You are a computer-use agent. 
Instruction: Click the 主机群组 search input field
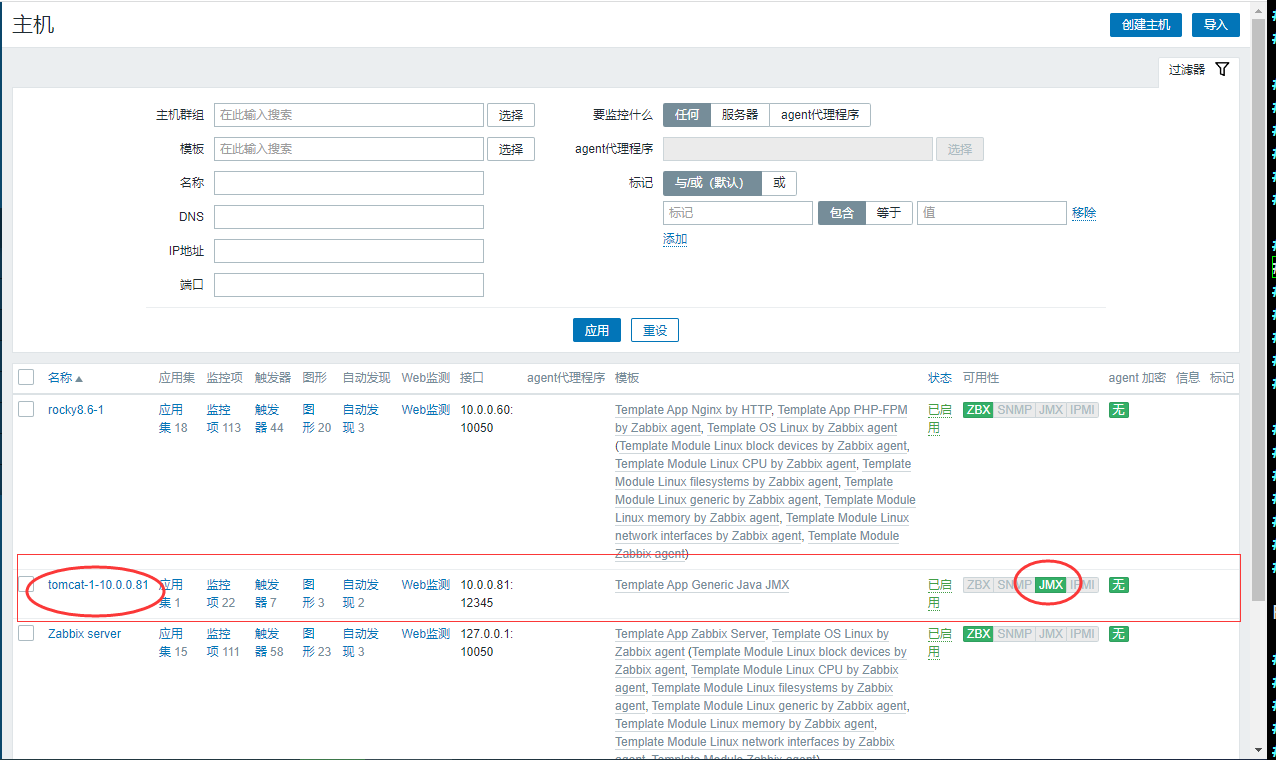click(349, 115)
